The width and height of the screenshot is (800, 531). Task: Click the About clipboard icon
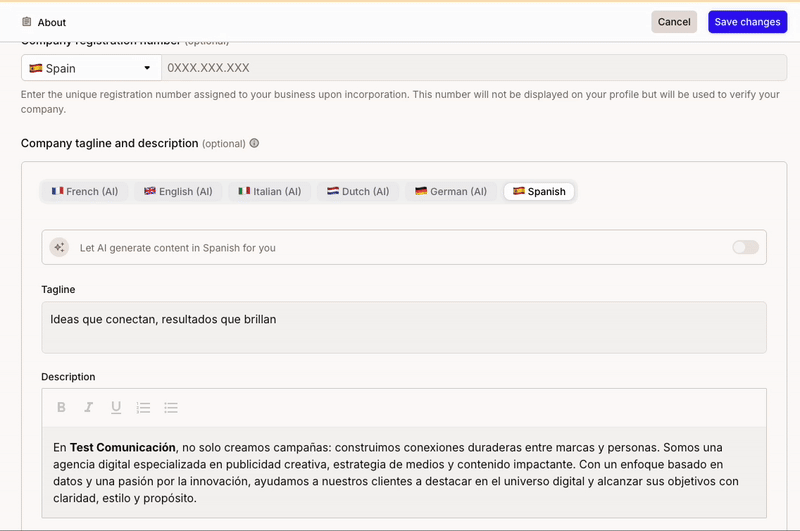tap(27, 22)
